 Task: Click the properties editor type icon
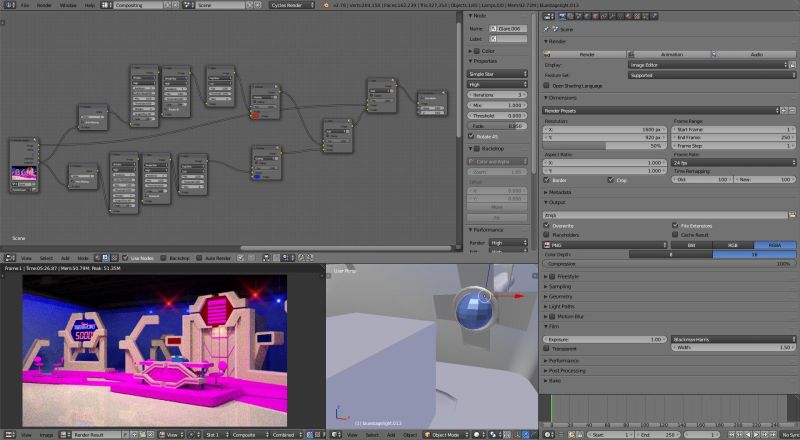pos(548,16)
